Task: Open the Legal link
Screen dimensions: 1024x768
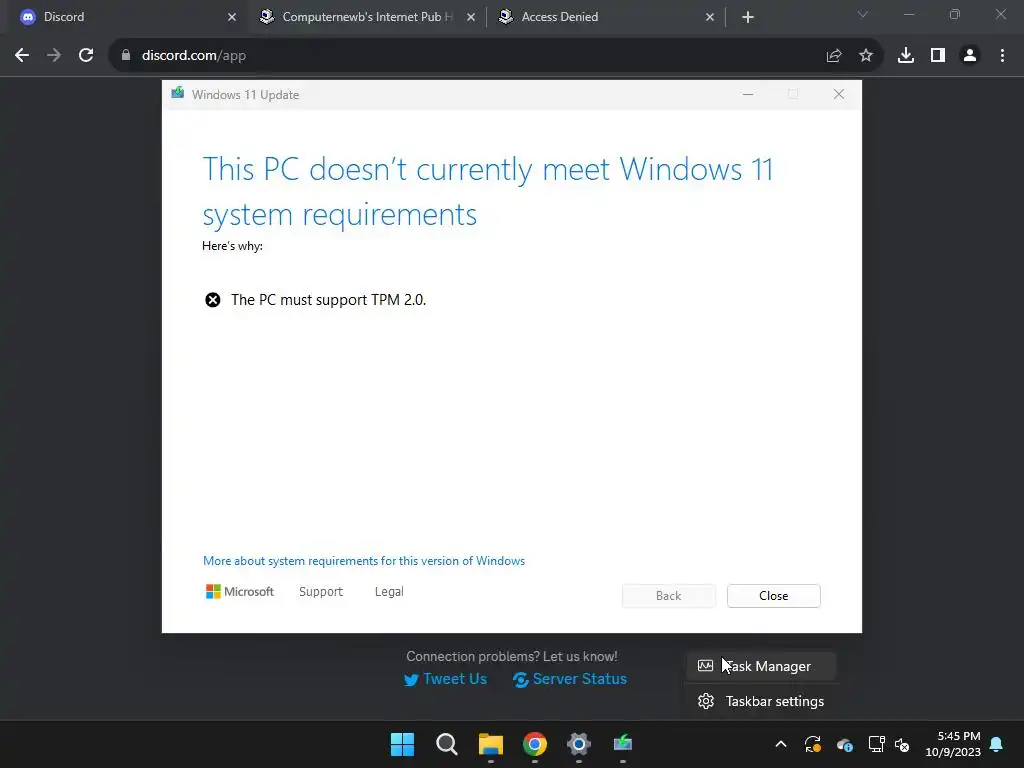Action: coord(389,592)
